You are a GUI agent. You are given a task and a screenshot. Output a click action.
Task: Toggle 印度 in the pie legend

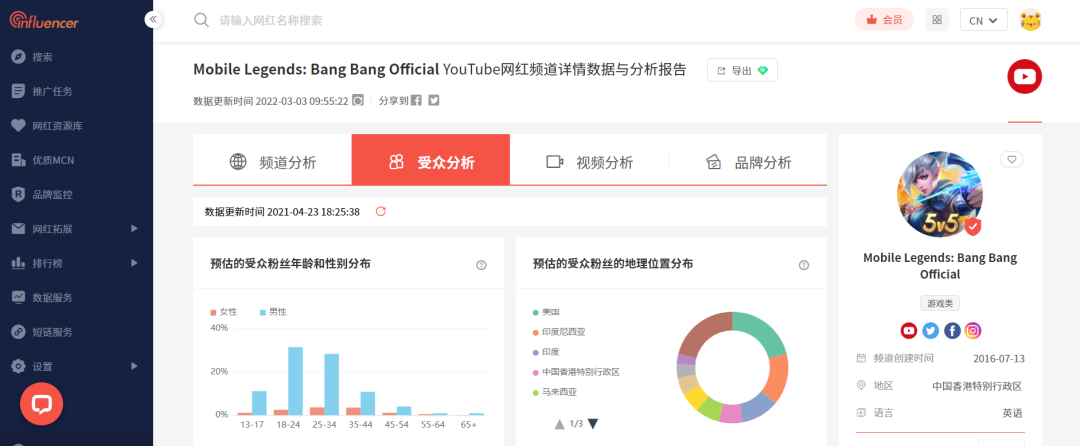click(546, 352)
